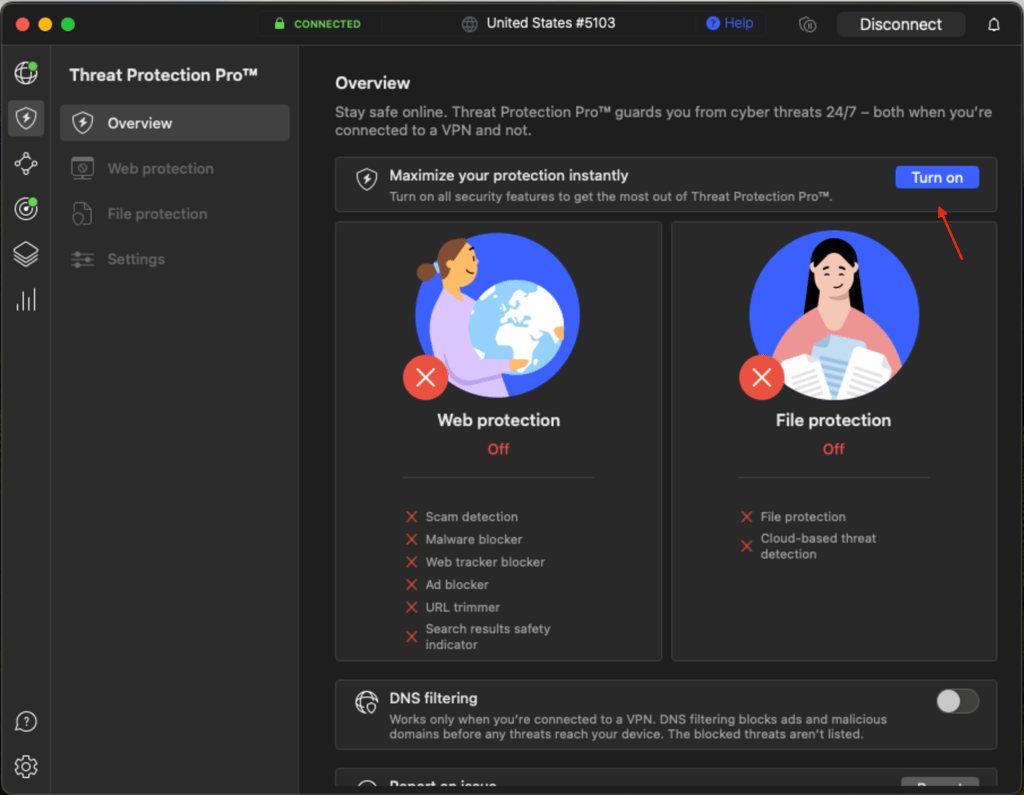Click the Search results safety indicator row
1024x795 pixels.
click(478, 637)
